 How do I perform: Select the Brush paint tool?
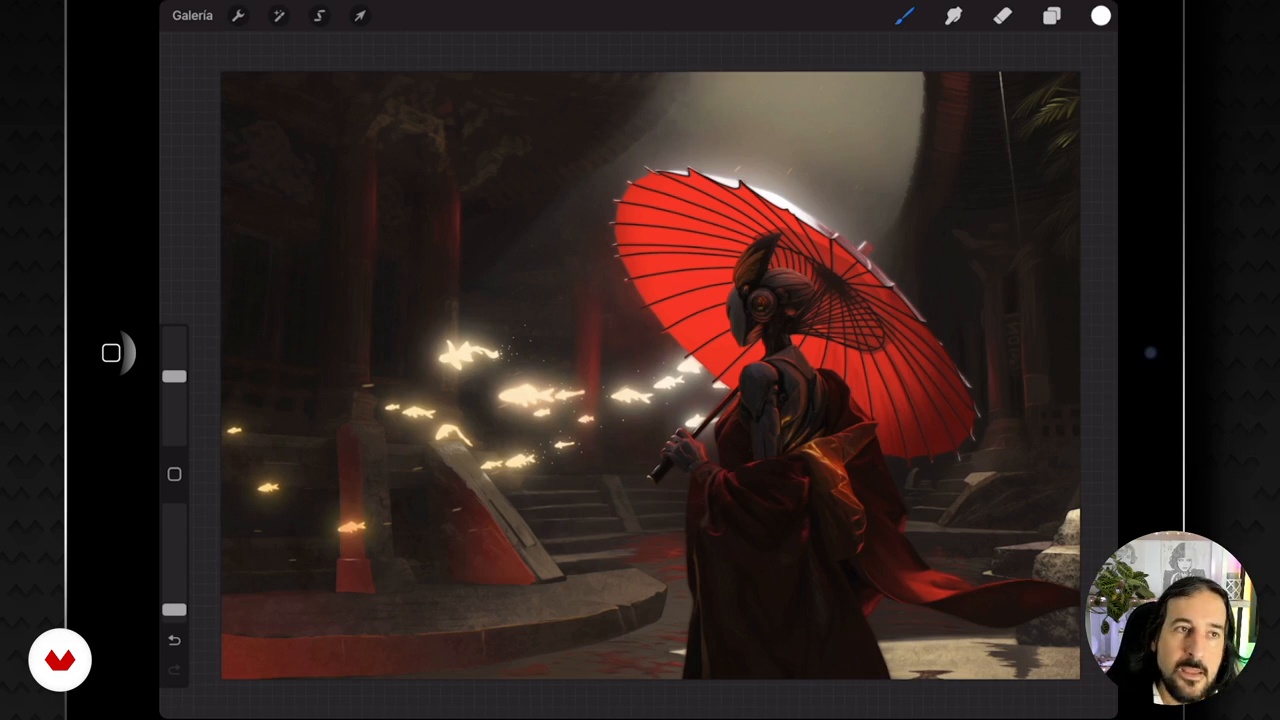coord(904,16)
